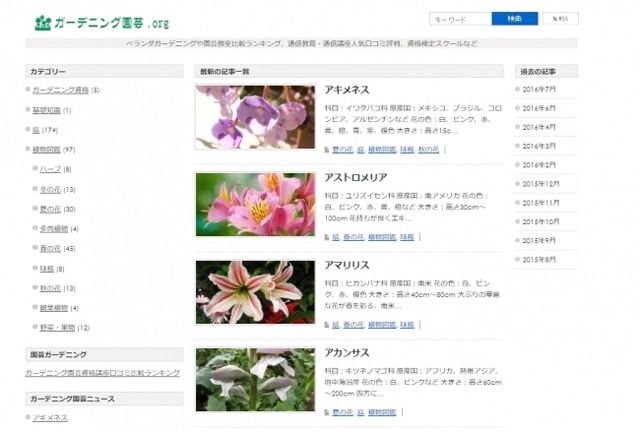Select 秋の花 tag under アキメネス

coord(429,150)
